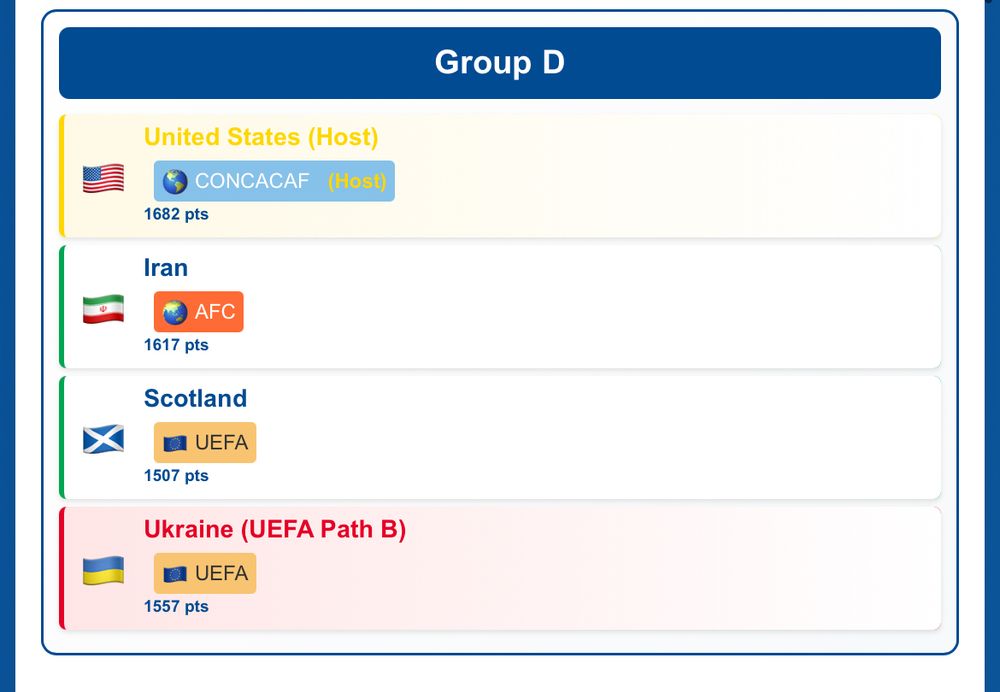Click the Scotland flag icon

tap(102, 437)
